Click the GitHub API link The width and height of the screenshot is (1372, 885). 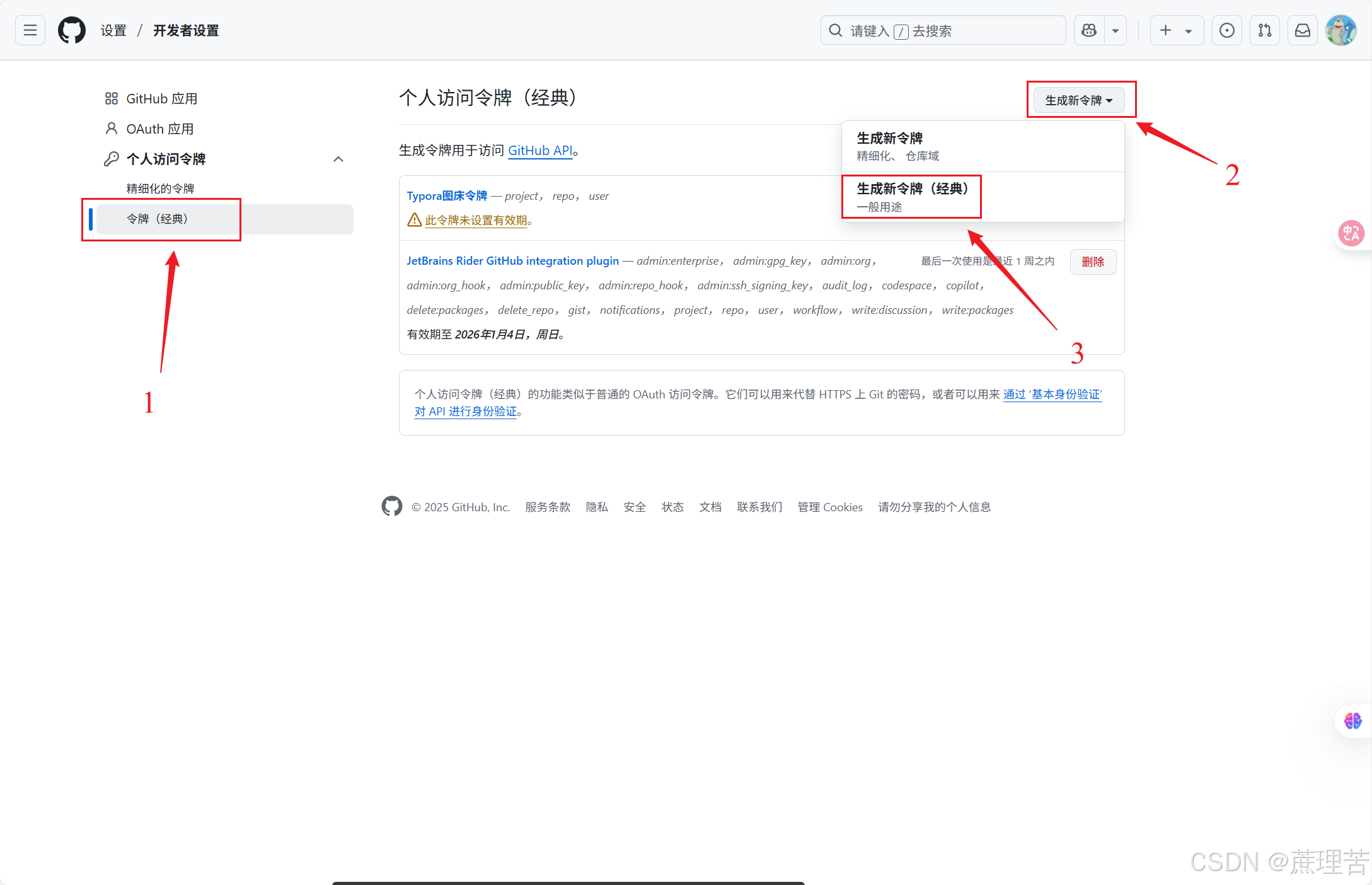(x=540, y=151)
